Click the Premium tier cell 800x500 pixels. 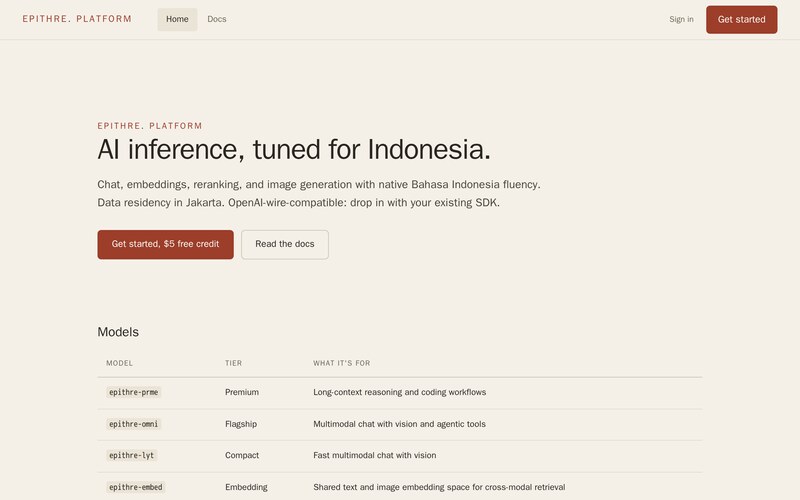click(242, 392)
